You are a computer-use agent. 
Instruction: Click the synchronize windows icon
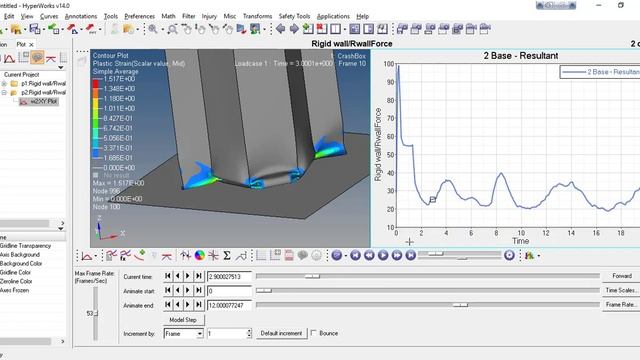click(x=382, y=29)
